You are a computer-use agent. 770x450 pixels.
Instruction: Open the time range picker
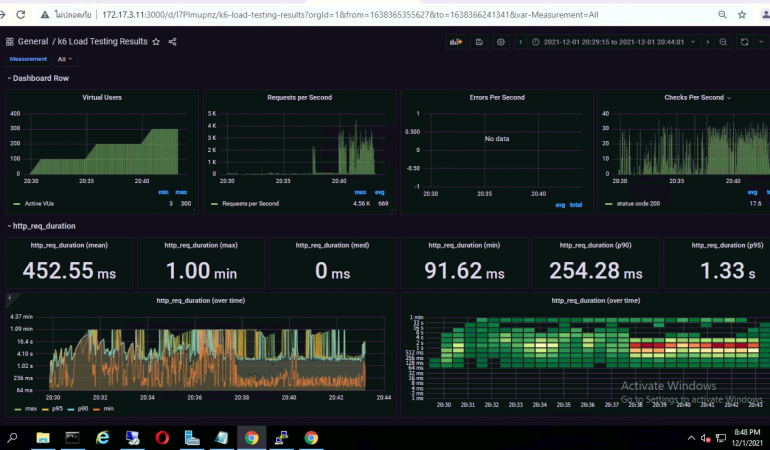pyautogui.click(x=614, y=42)
